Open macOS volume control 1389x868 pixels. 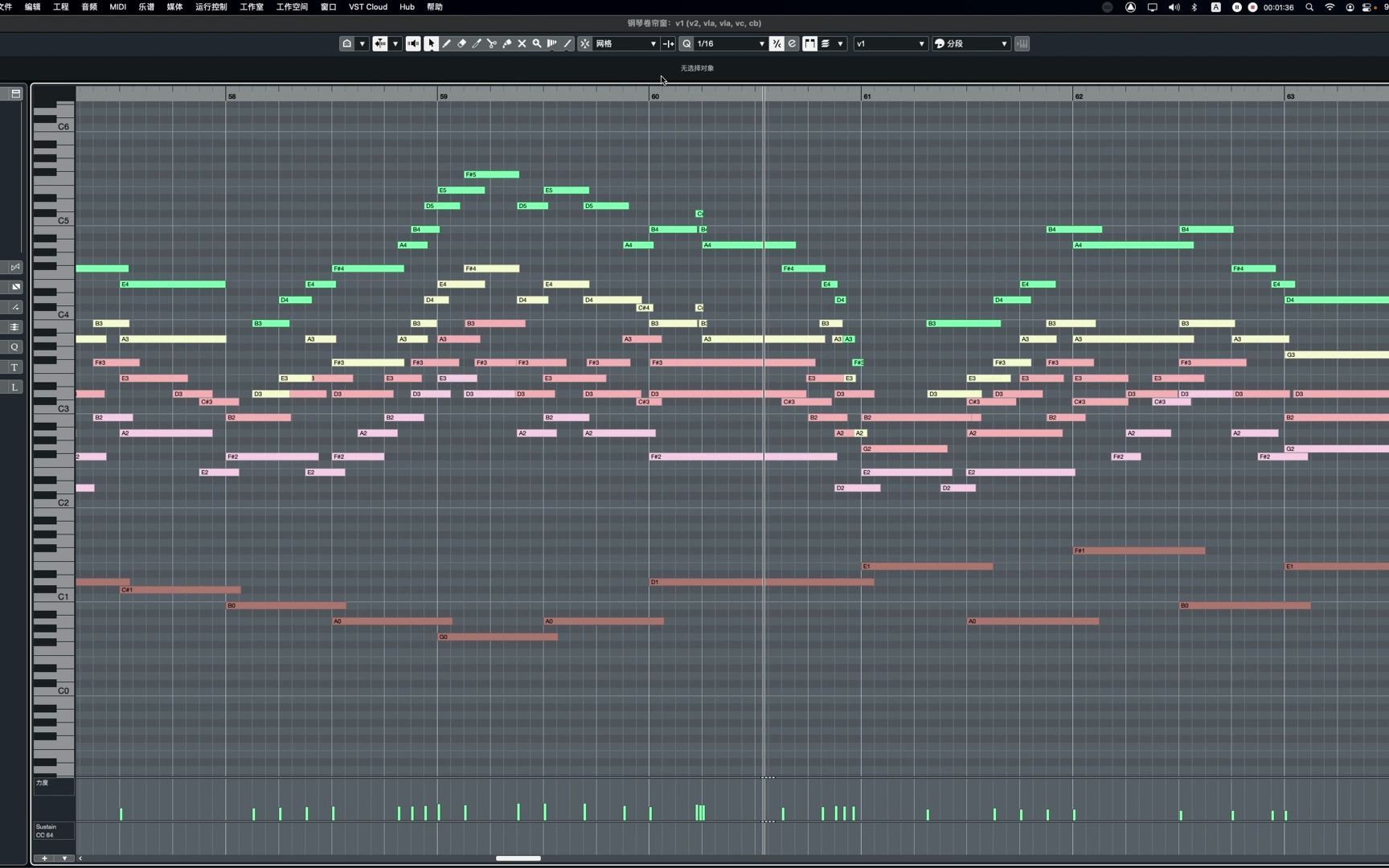(1174, 6)
